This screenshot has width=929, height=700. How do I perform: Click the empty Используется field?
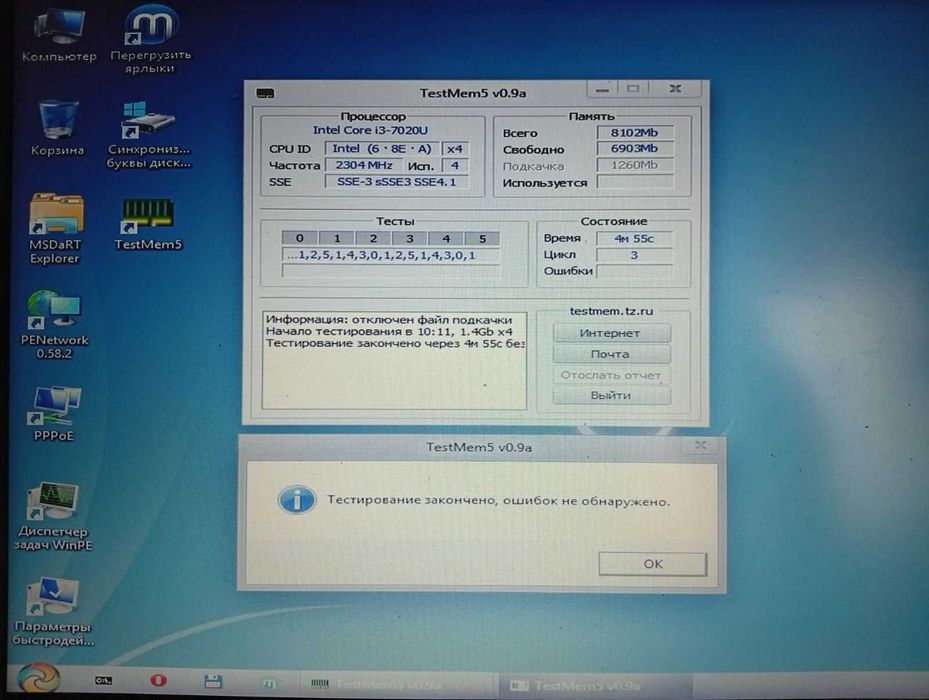click(634, 182)
